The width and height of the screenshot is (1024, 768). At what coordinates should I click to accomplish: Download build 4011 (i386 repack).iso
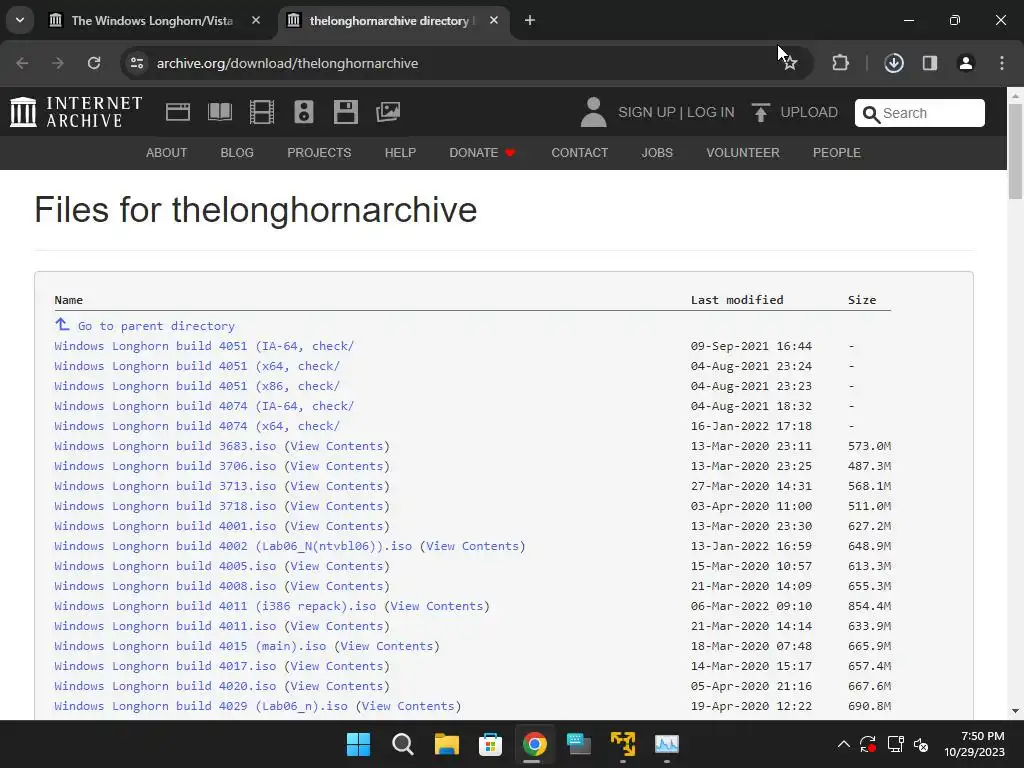coord(215,606)
